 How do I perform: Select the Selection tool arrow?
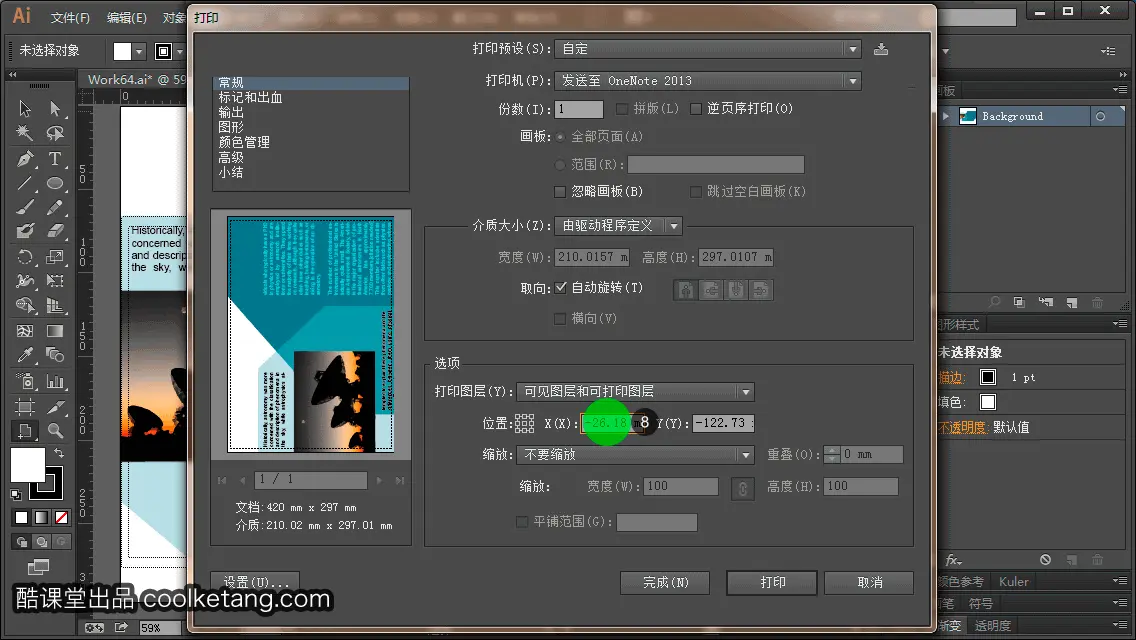25,109
